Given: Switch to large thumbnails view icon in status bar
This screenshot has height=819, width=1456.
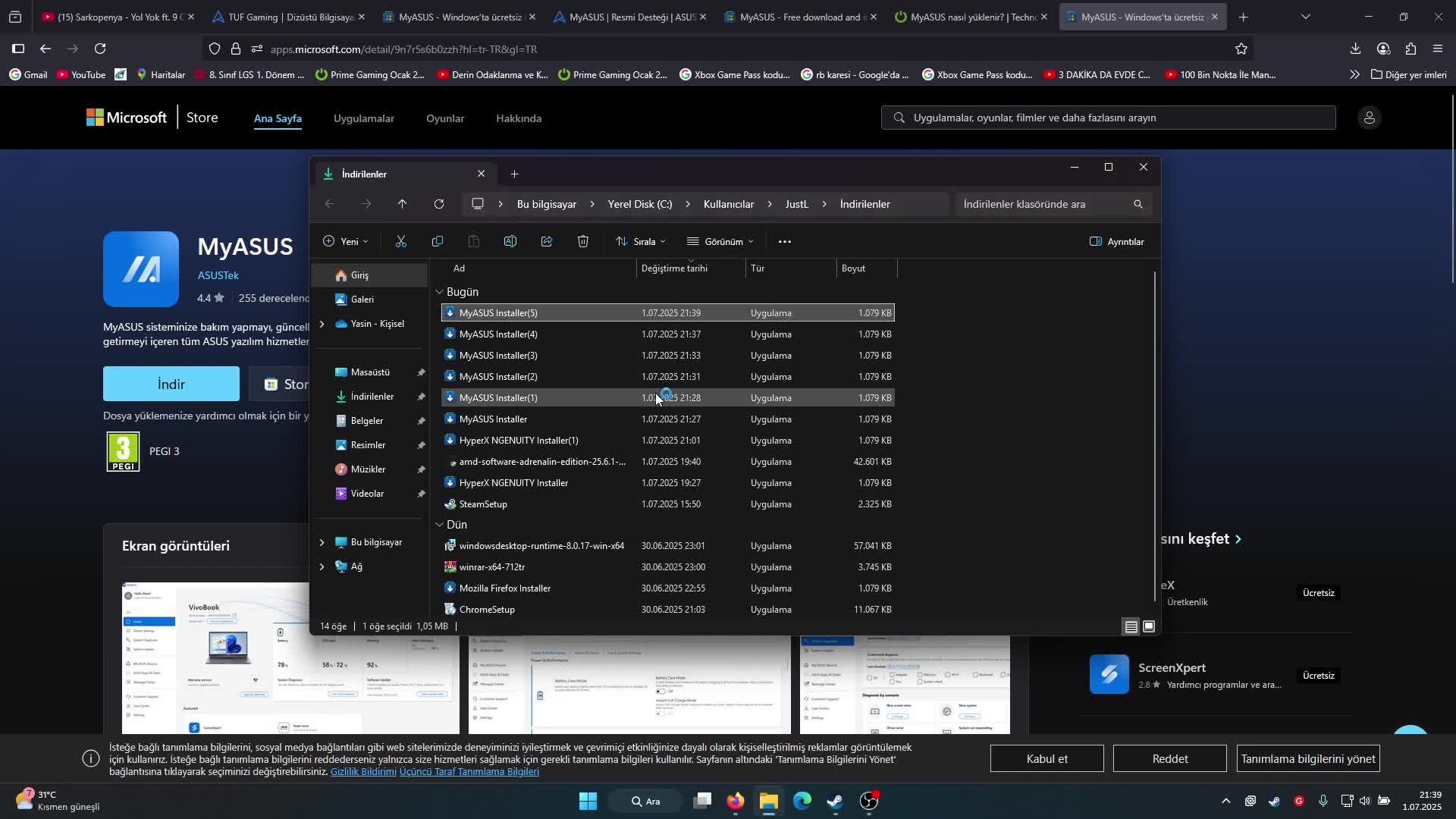Looking at the screenshot, I should click(1149, 626).
